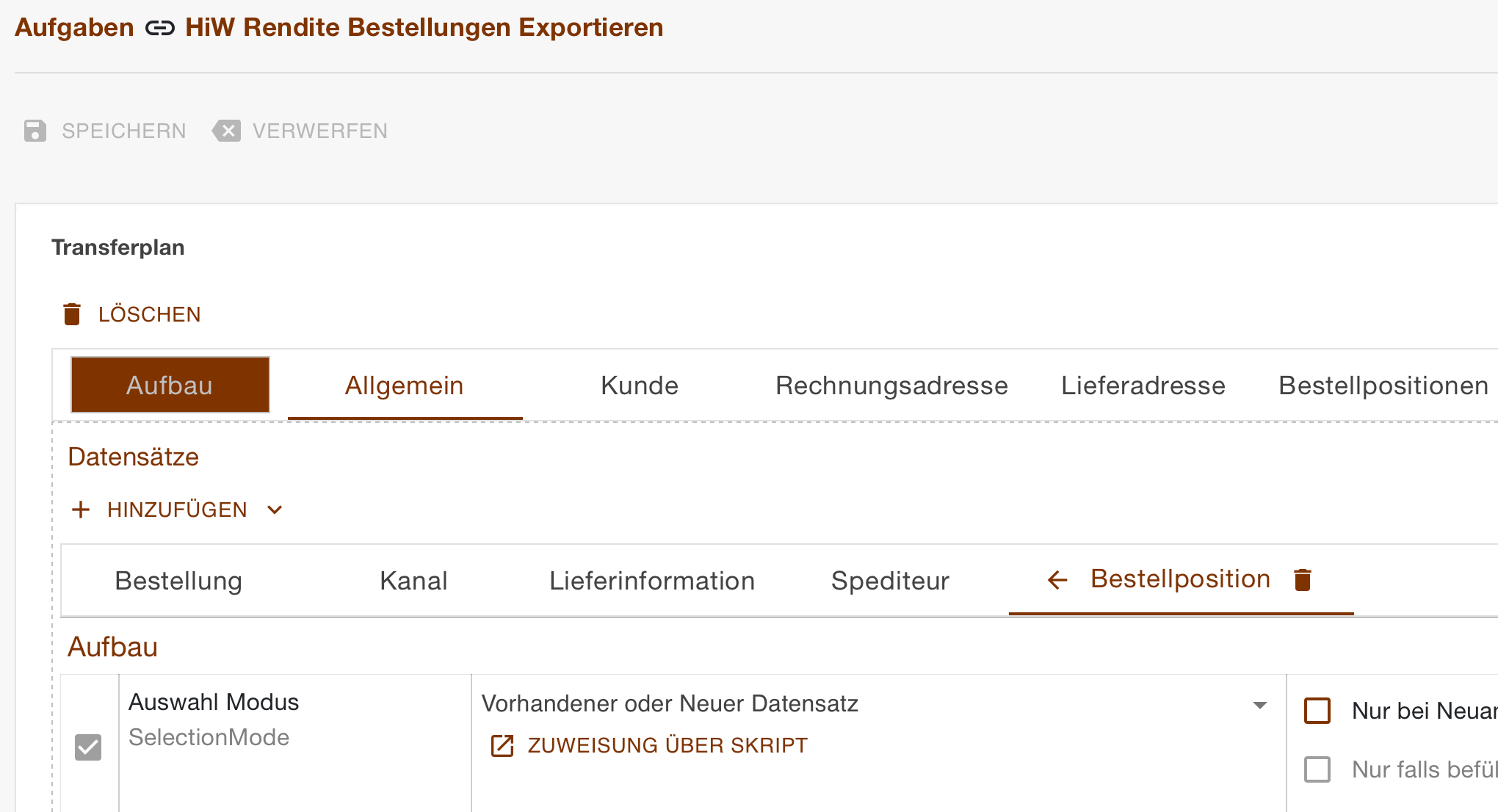Uncheck the Auswahl Modus row checkbox

[88, 747]
